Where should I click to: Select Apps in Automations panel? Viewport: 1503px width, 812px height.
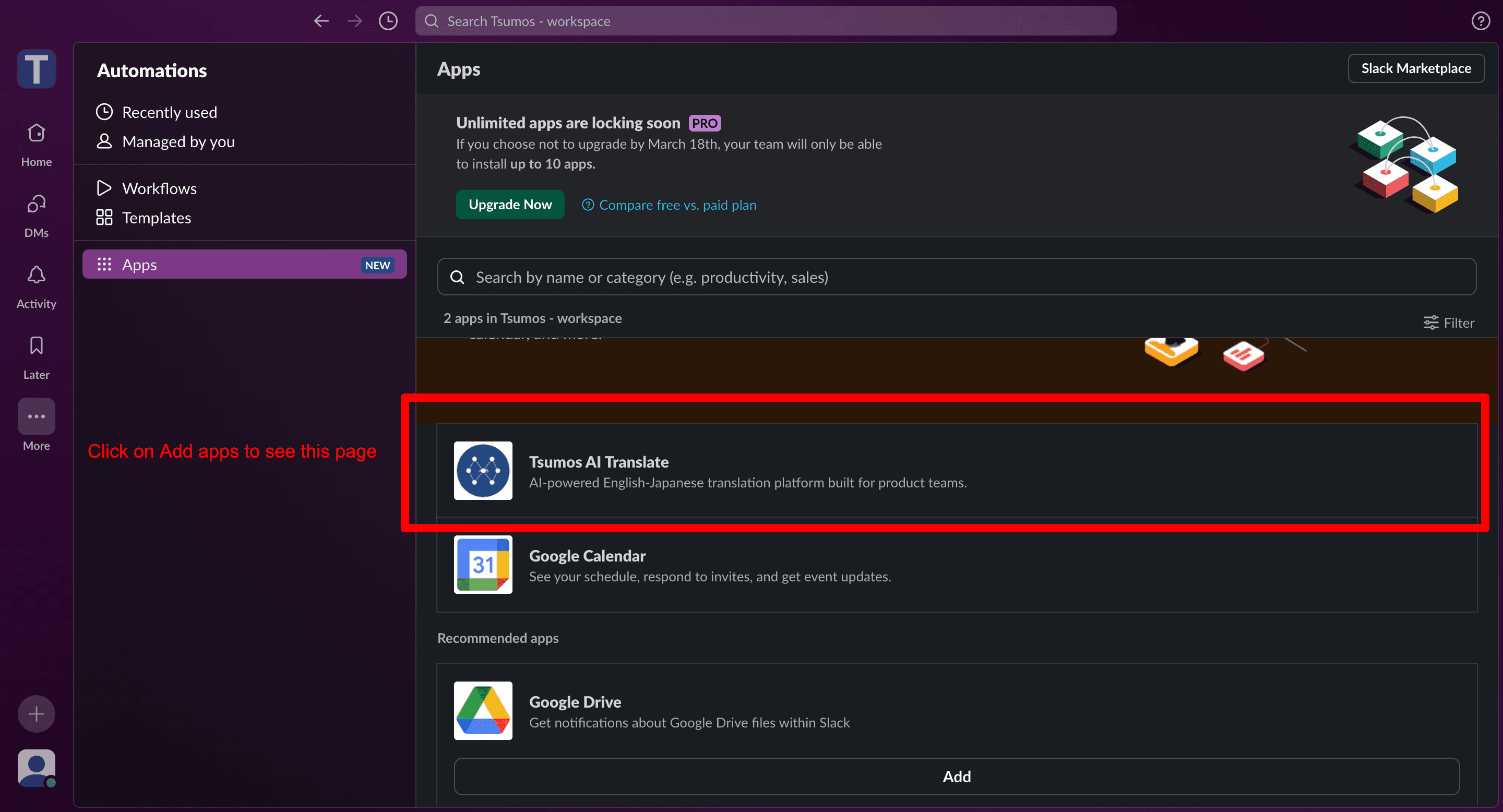[x=244, y=264]
